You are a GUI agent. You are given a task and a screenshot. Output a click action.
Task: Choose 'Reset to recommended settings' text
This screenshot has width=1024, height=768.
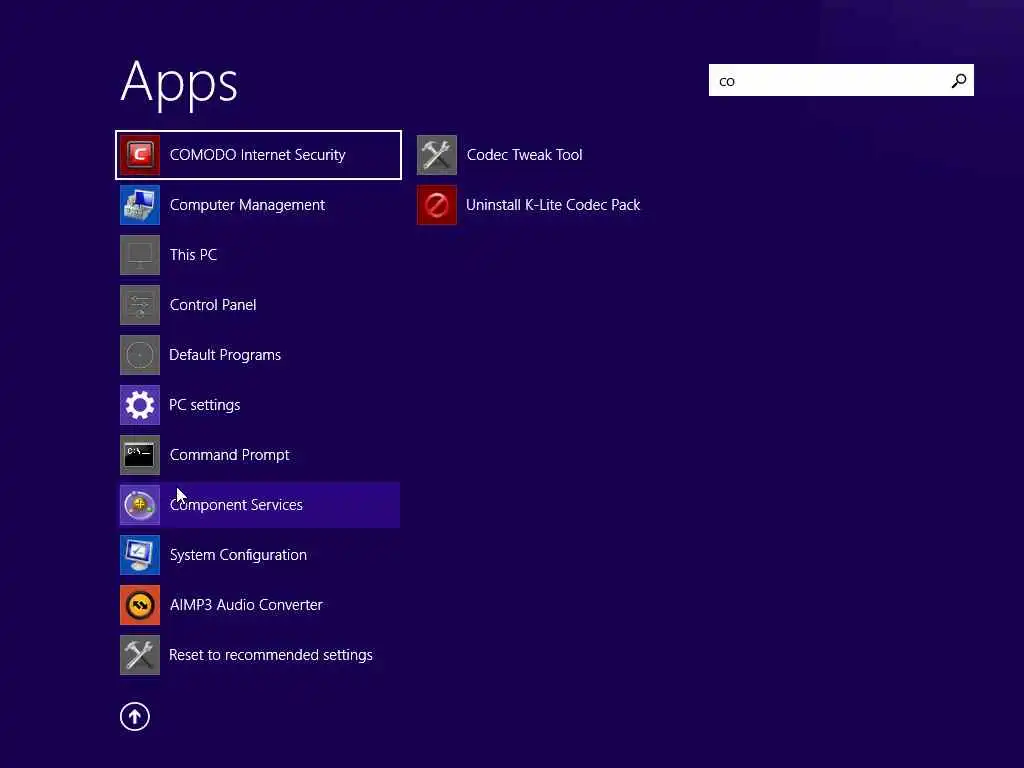coord(271,655)
